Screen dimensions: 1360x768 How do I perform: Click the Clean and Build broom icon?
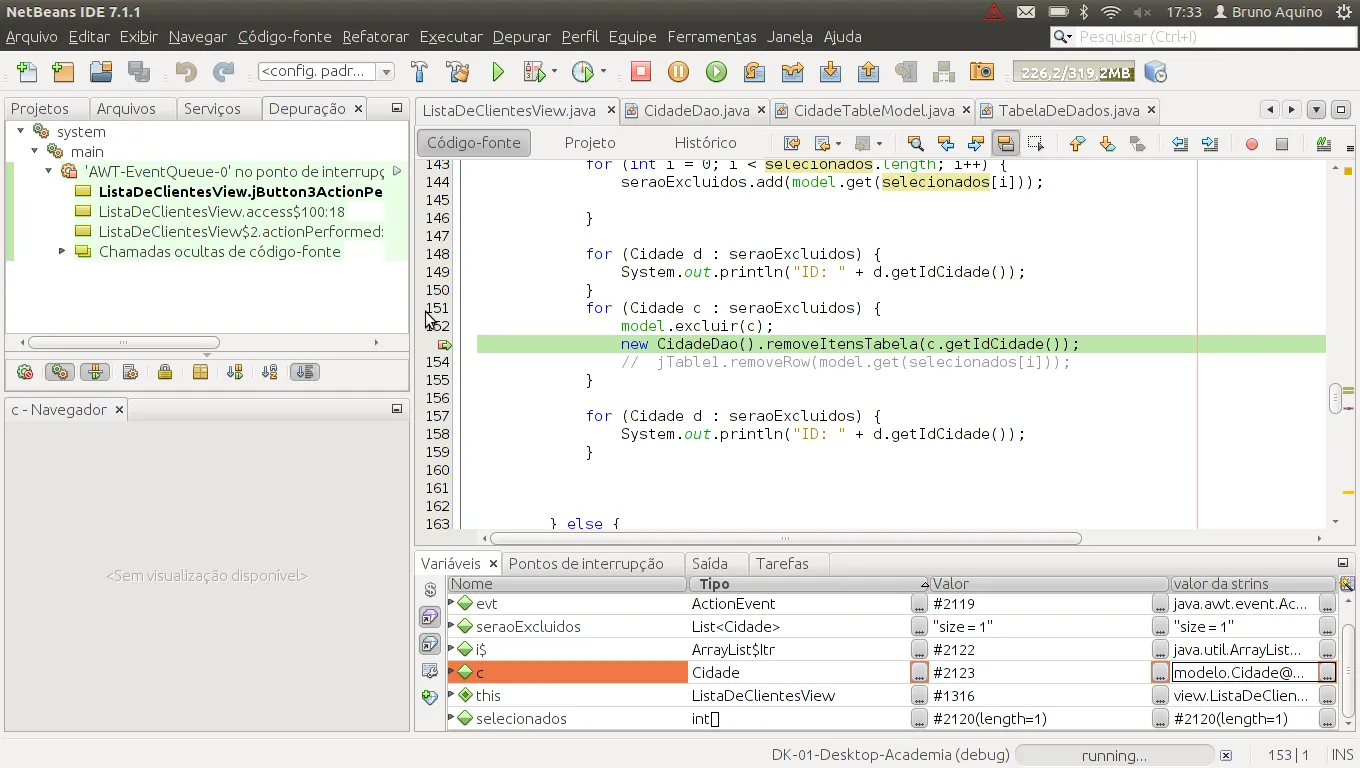click(x=458, y=72)
